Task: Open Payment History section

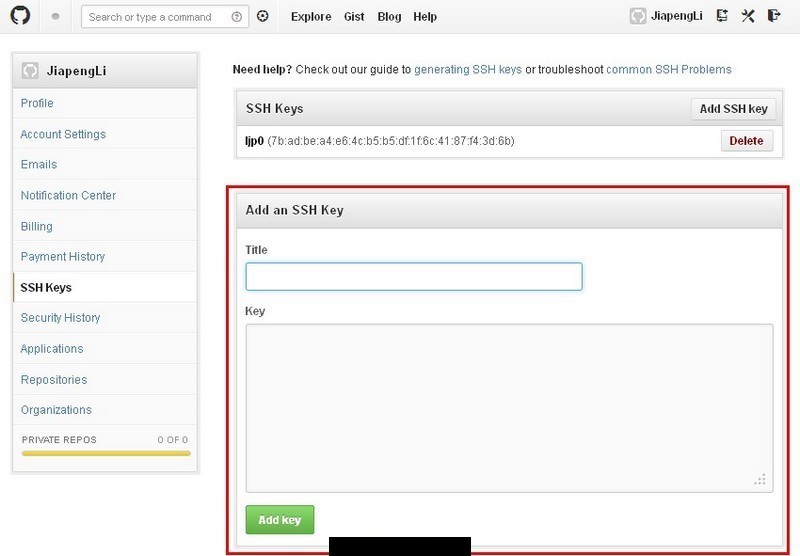Action: point(105,257)
